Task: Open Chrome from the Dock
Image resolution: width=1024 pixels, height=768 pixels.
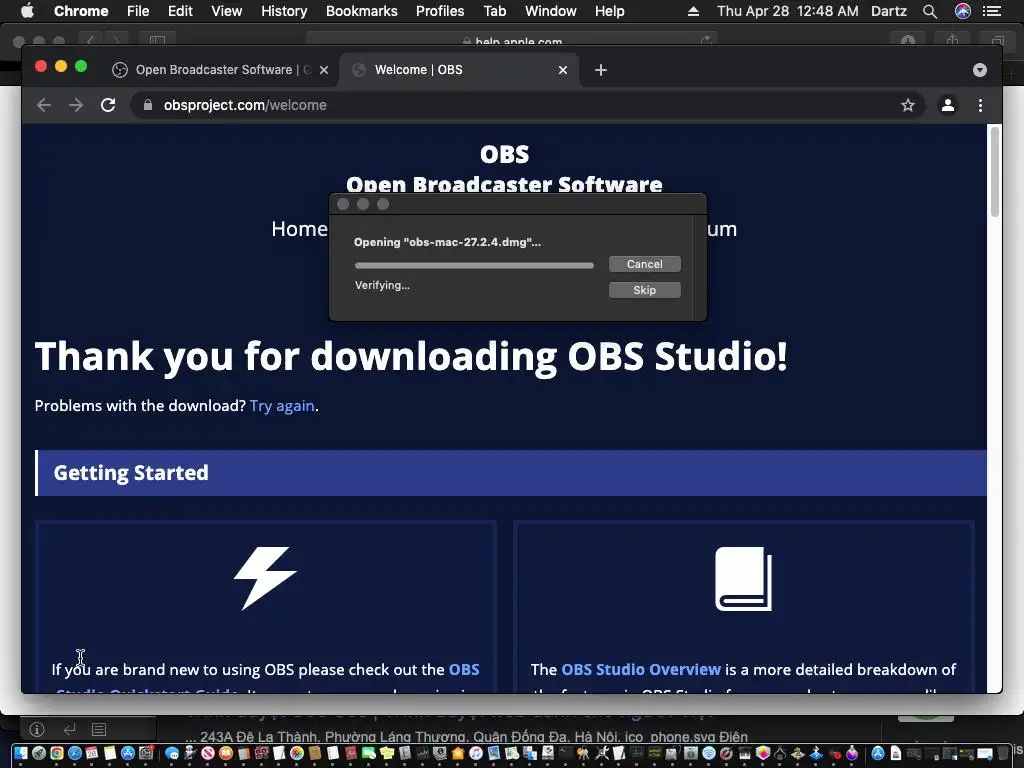Action: coord(57,753)
